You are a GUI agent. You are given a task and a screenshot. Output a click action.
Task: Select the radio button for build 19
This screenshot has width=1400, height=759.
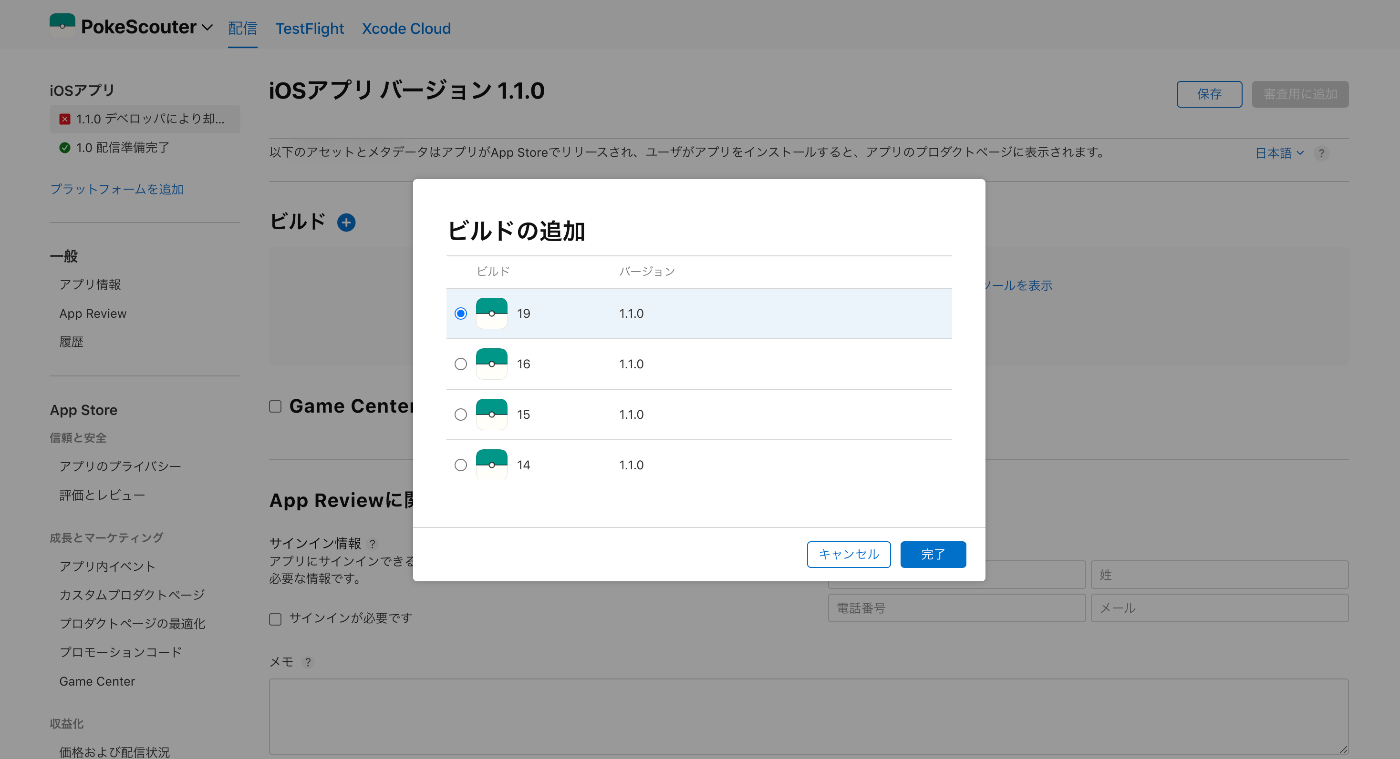[461, 314]
